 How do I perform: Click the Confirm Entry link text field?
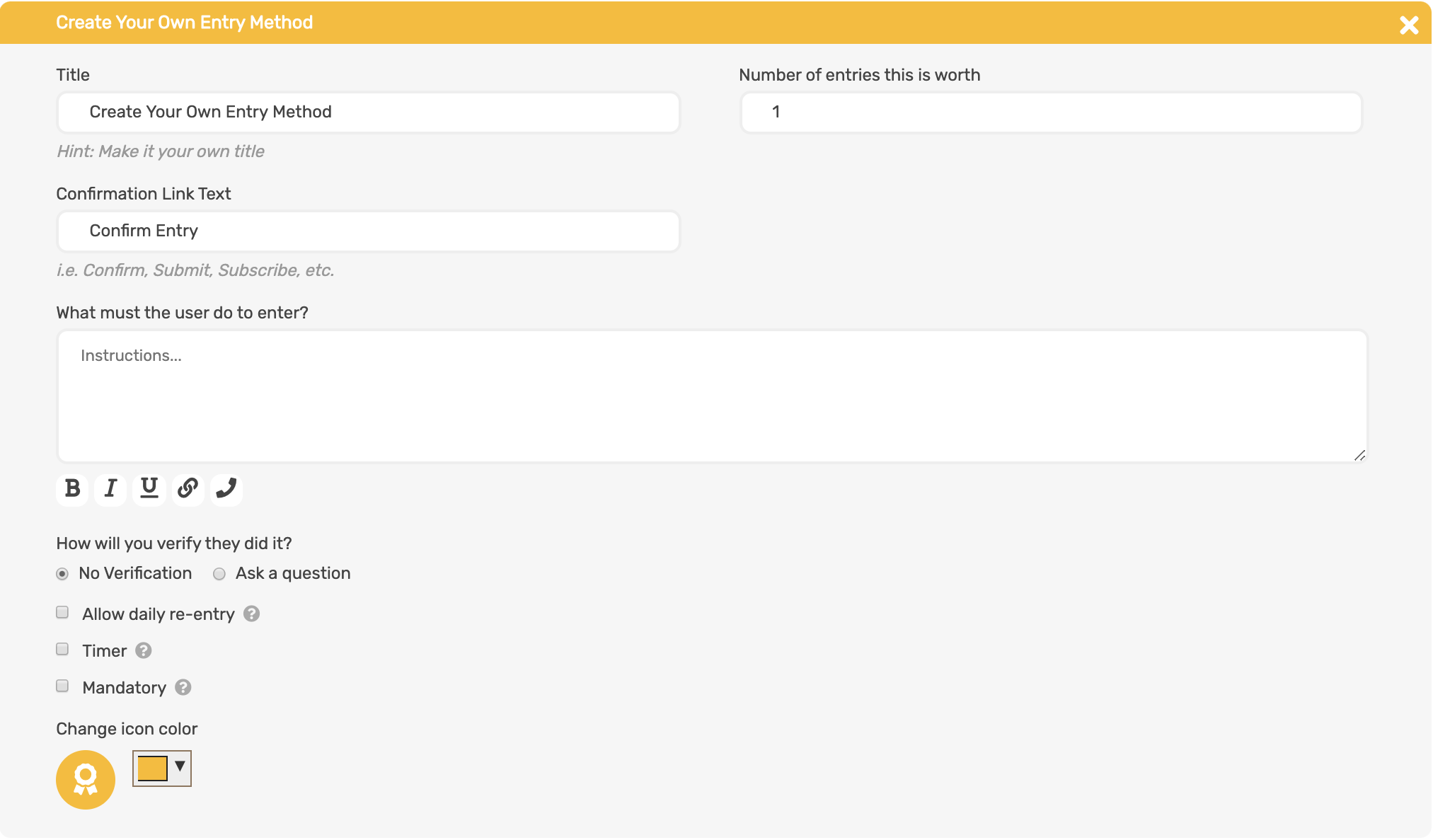point(367,231)
